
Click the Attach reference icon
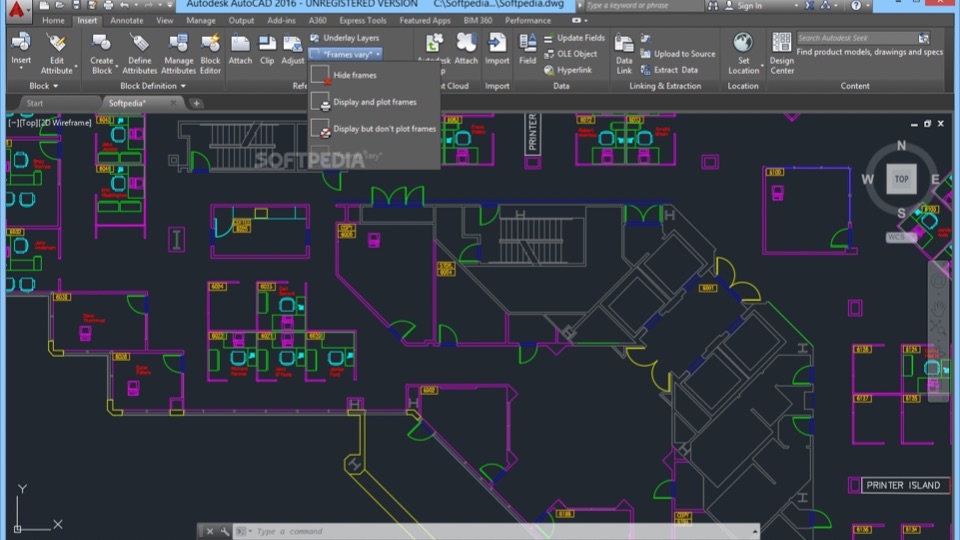pos(240,49)
